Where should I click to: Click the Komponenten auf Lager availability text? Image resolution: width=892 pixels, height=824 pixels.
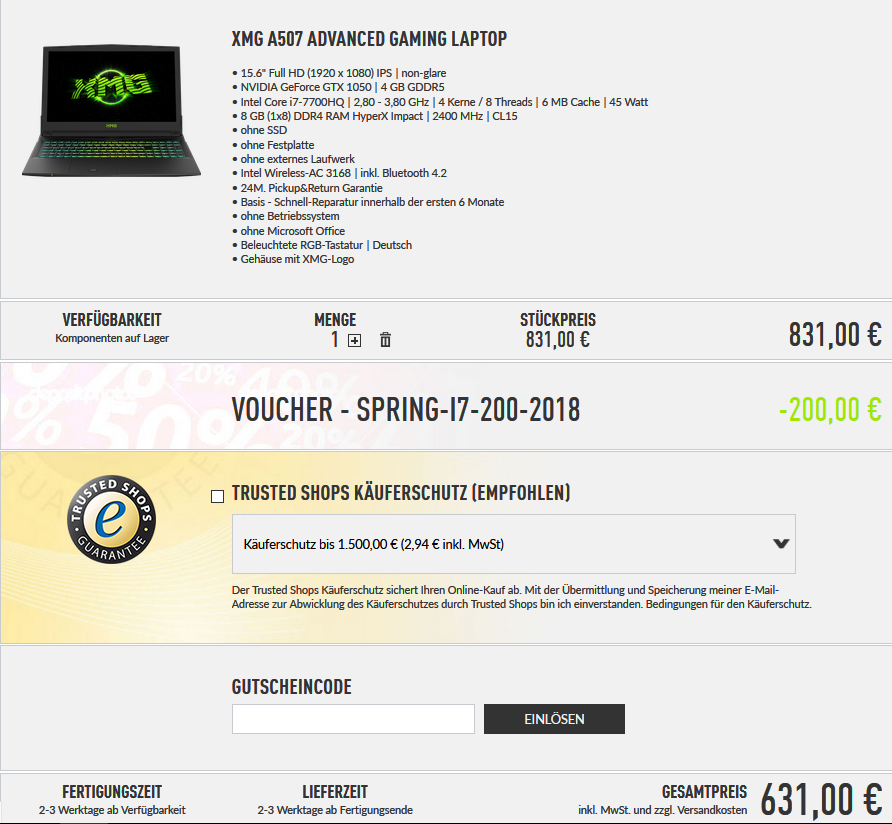112,338
